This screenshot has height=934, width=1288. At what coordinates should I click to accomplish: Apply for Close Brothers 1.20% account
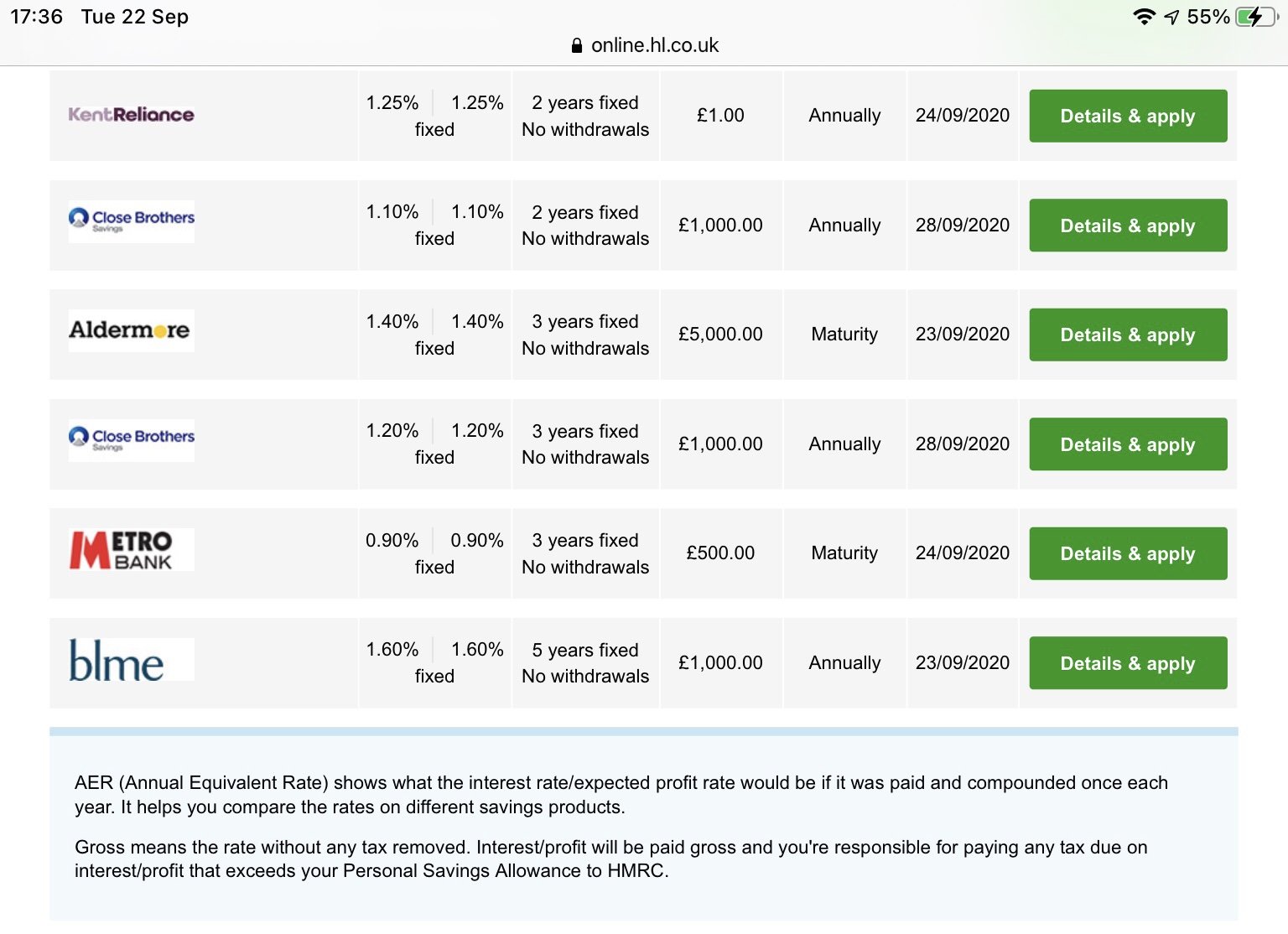click(1127, 444)
